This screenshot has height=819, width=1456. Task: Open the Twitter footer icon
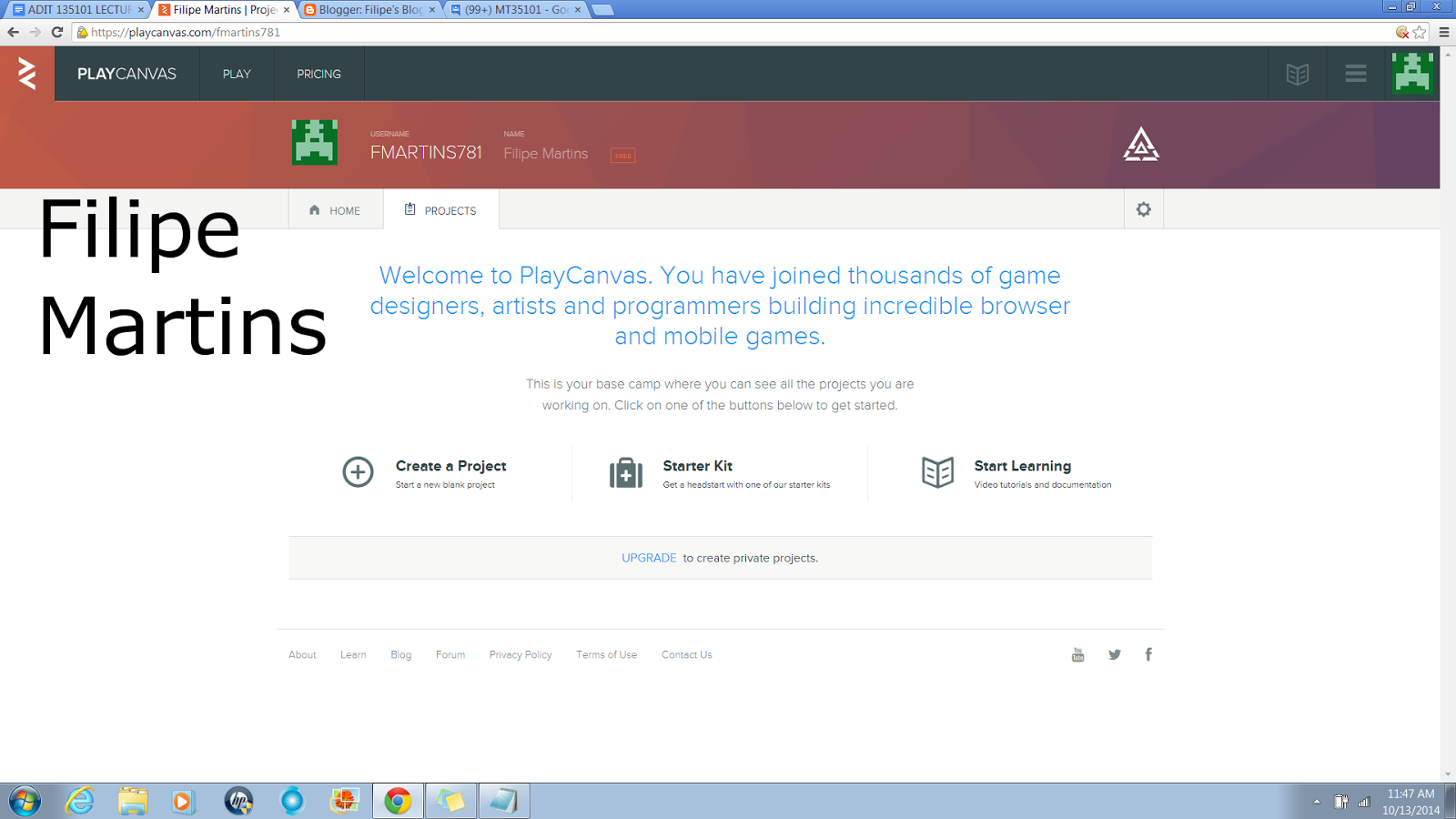(1115, 654)
